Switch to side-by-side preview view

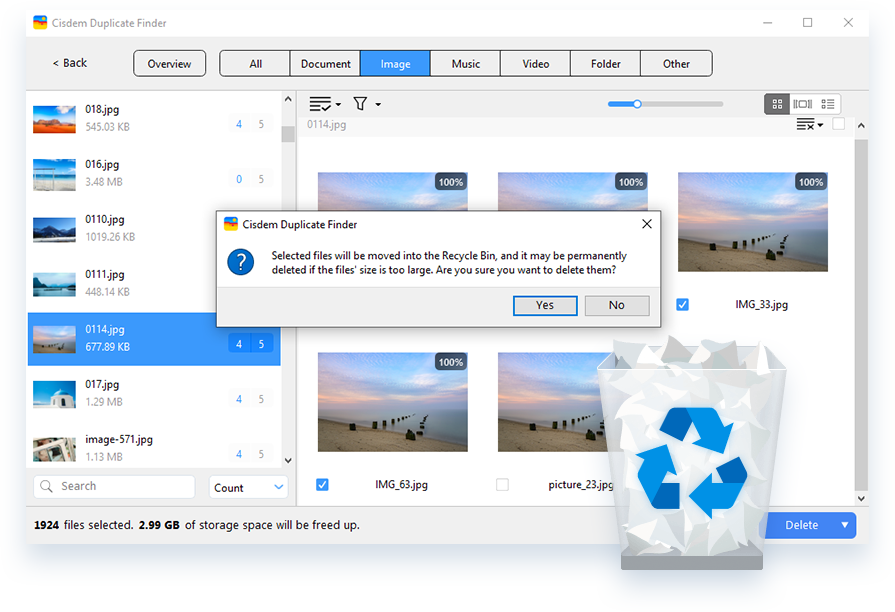coord(802,104)
